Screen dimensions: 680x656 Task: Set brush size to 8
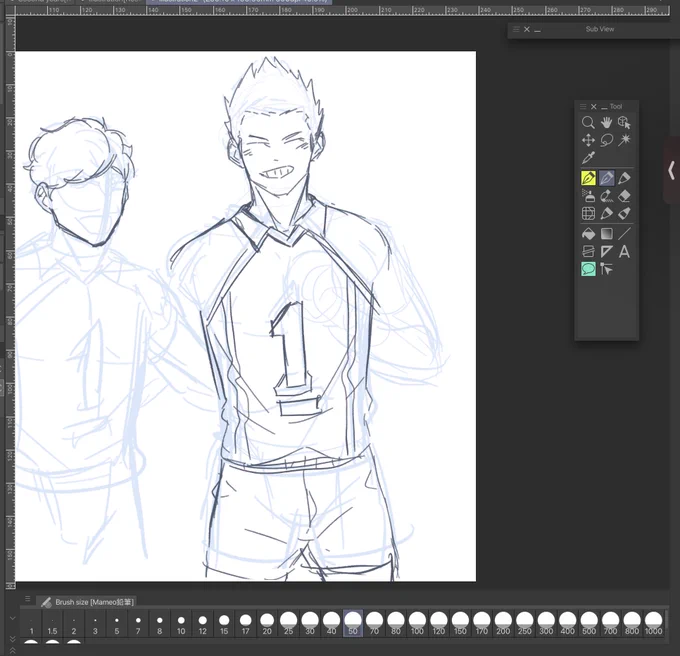click(x=160, y=623)
